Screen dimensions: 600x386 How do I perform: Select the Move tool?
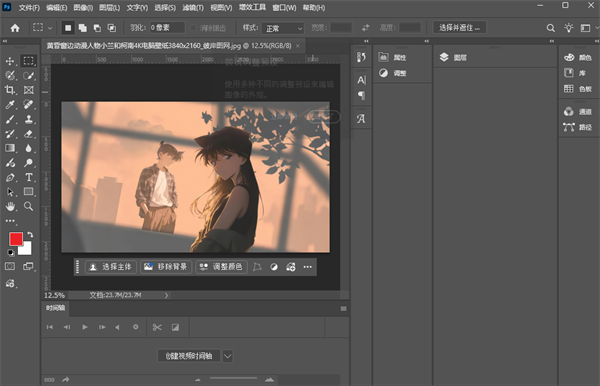pyautogui.click(x=10, y=61)
